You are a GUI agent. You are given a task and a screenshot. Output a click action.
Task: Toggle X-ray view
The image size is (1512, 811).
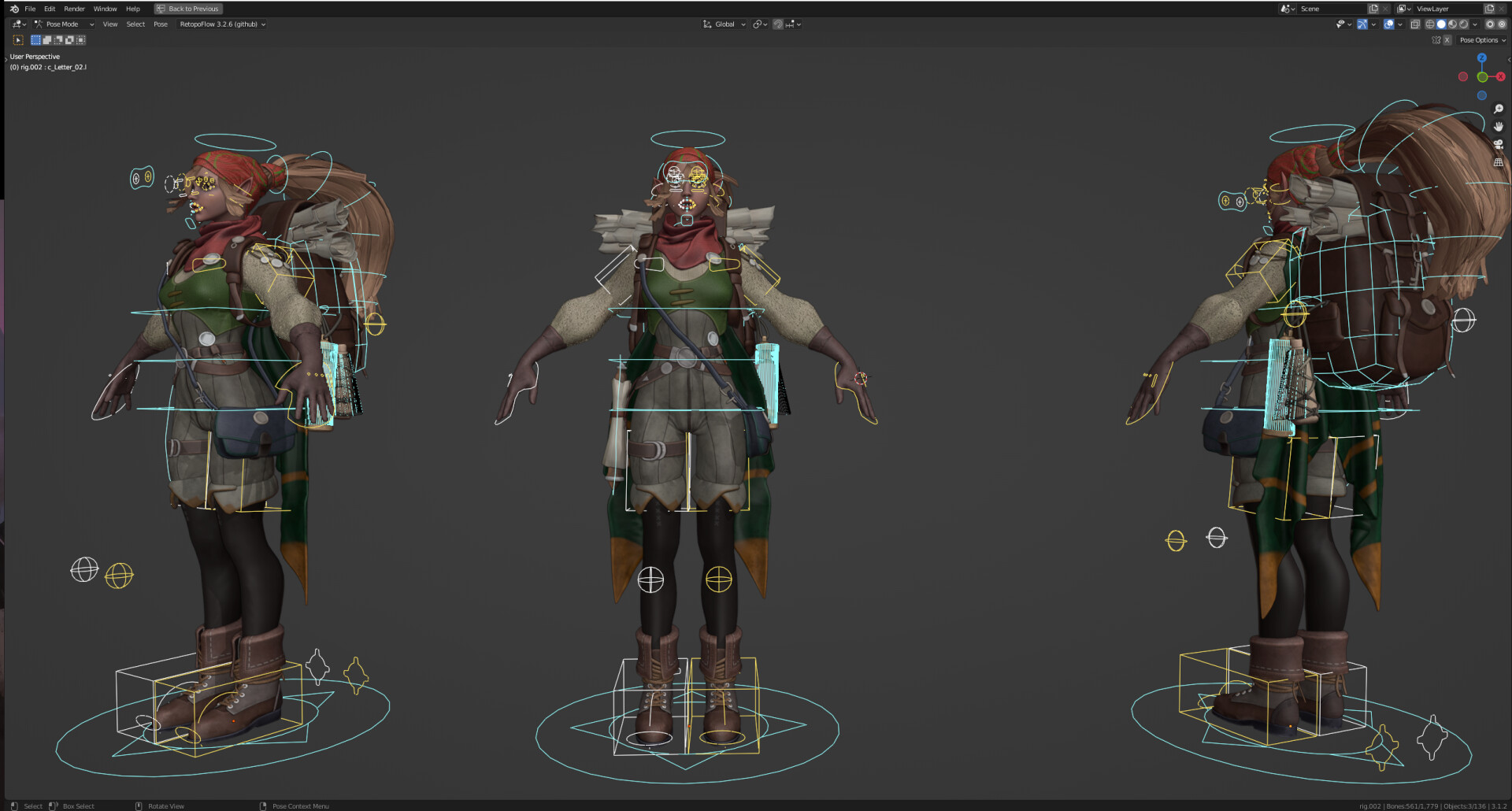click(x=1415, y=24)
